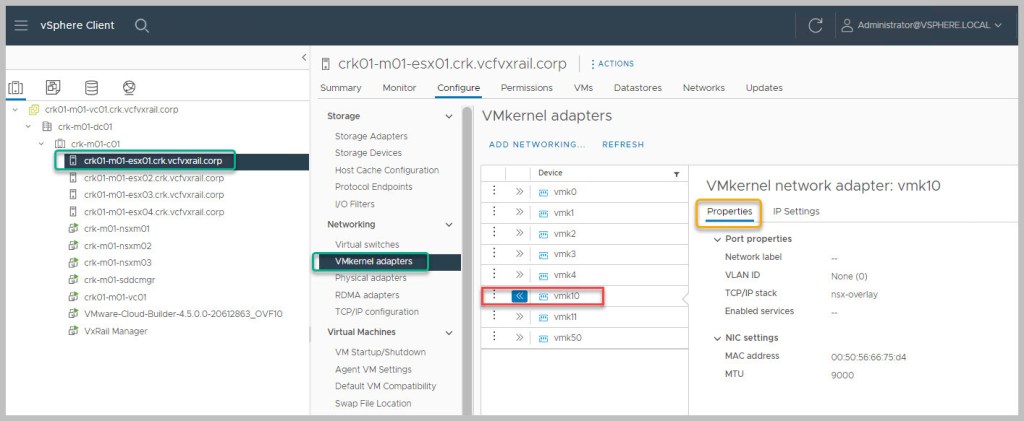This screenshot has width=1024, height=421.
Task: Click the global refresh icon
Action: pos(815,25)
